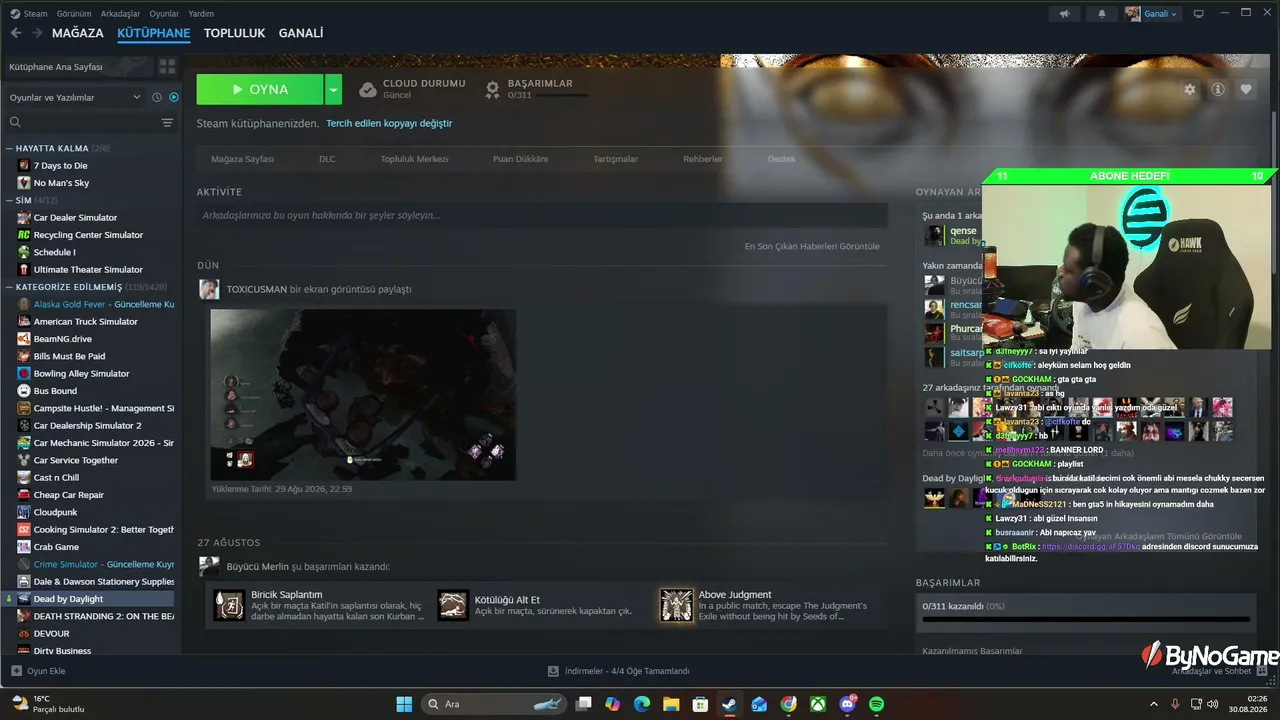Select BeamNG.drive in library
The image size is (1280, 720).
tap(62, 339)
